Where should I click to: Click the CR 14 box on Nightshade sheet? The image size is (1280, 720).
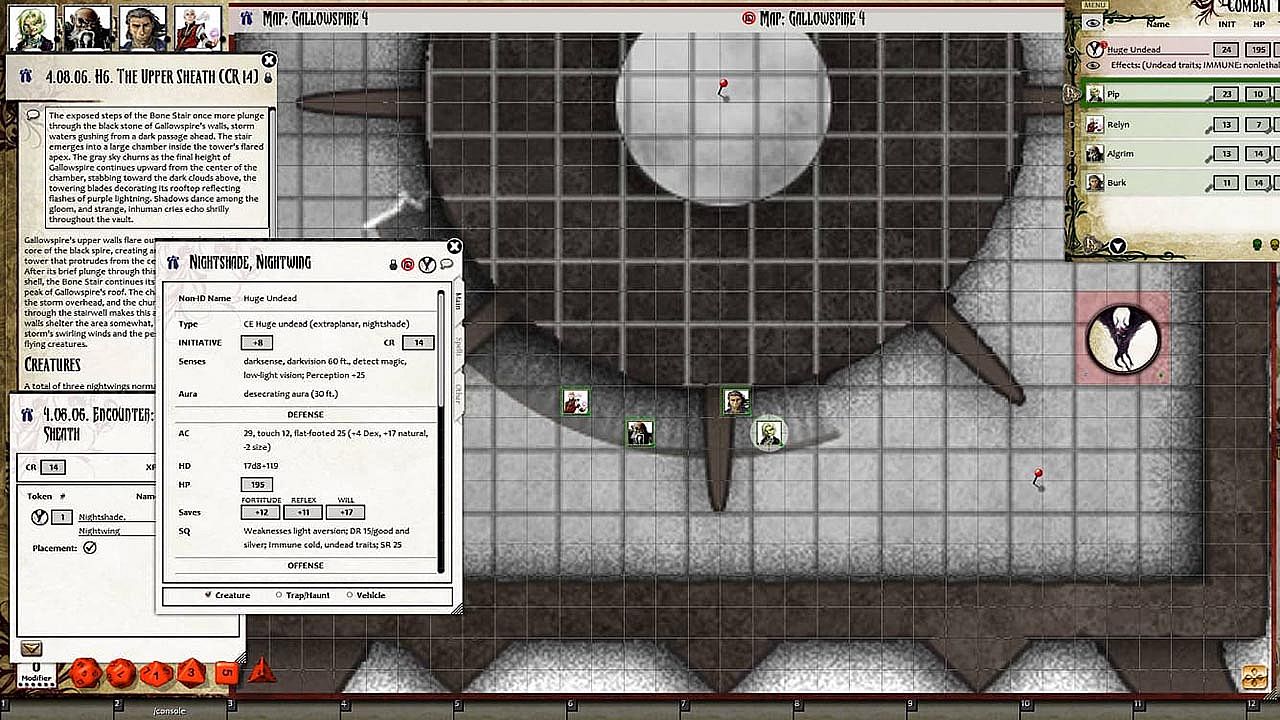(418, 342)
